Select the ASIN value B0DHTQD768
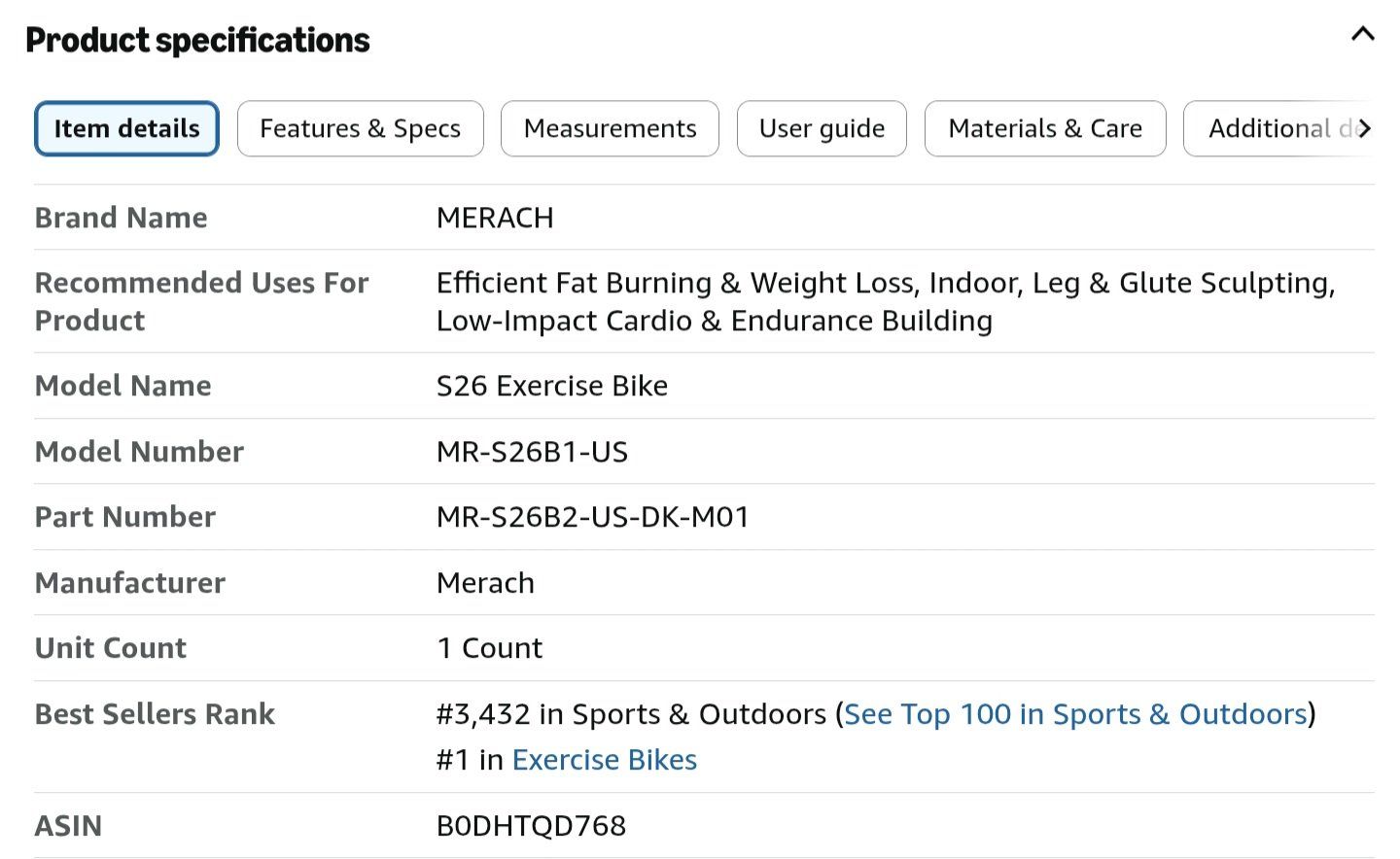This screenshot has width=1400, height=859. click(x=531, y=826)
